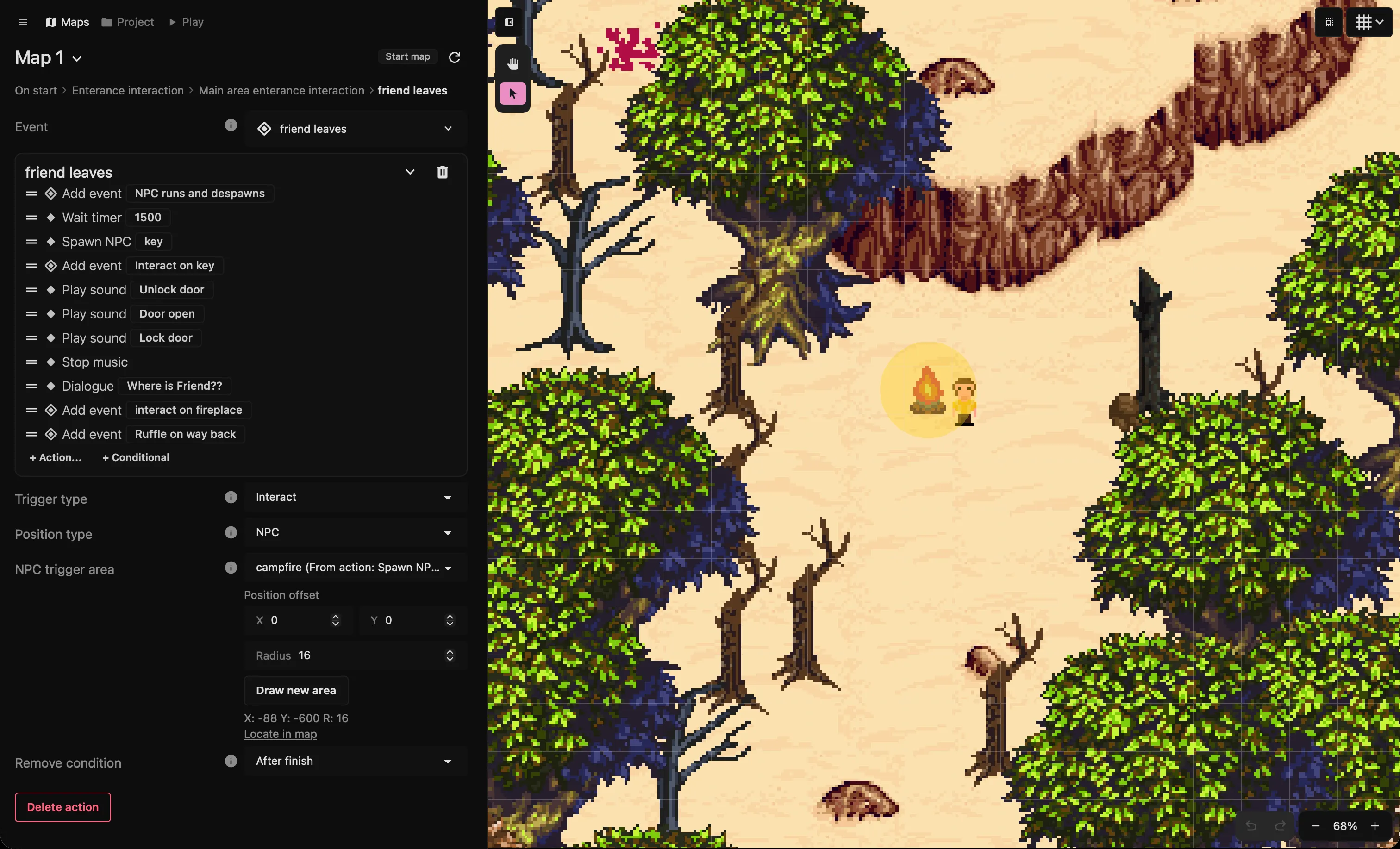
Task: Open the Play tab
Action: pyautogui.click(x=187, y=22)
